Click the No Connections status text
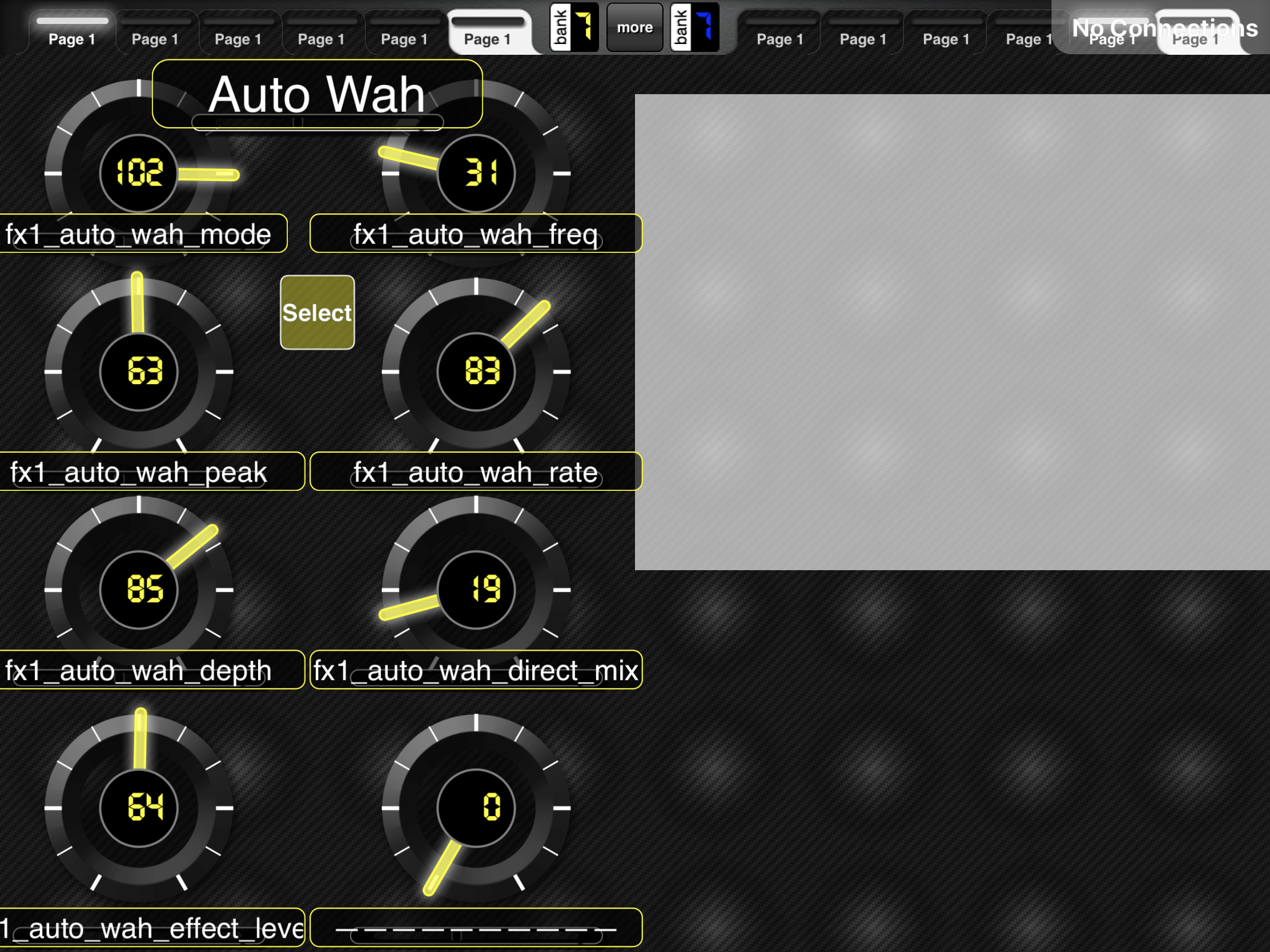The width and height of the screenshot is (1270, 952). (1165, 27)
